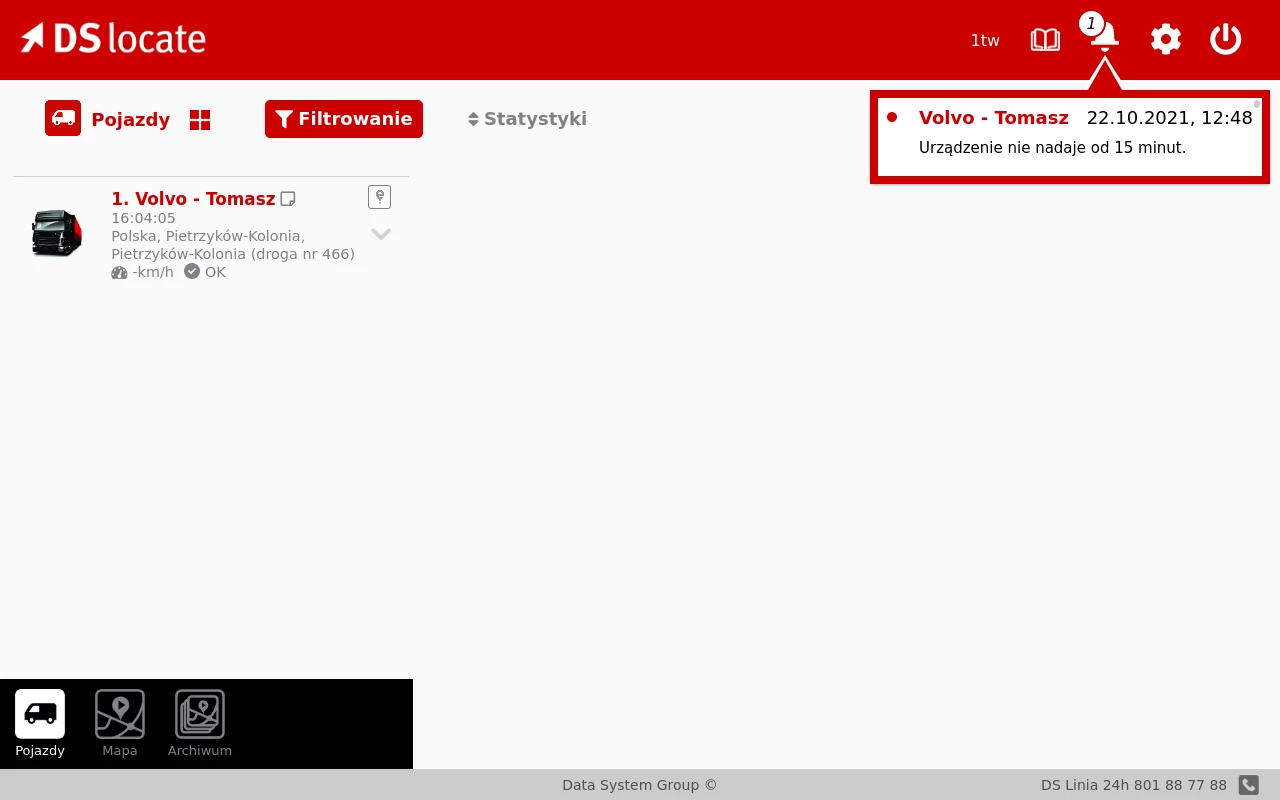Switch to the Pojazdy bottom tab
Image resolution: width=1280 pixels, height=800 pixels.
[40, 724]
